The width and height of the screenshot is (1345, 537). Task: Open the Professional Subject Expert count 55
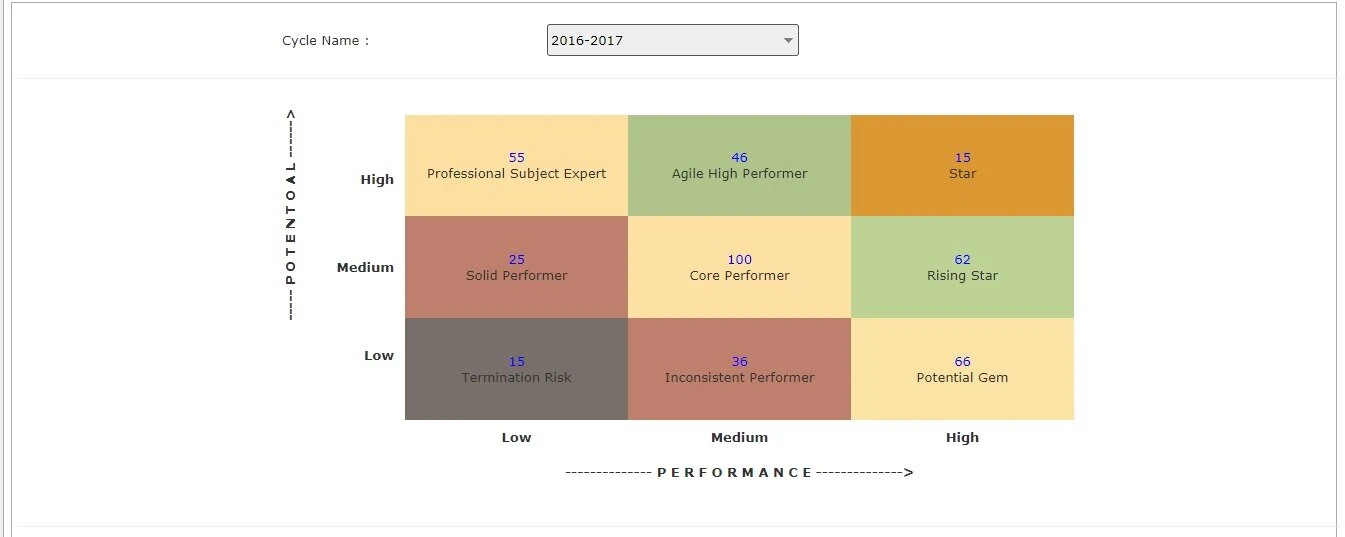pyautogui.click(x=516, y=158)
